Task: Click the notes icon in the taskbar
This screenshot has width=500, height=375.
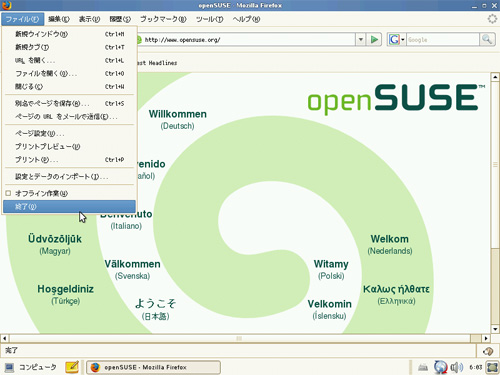Action: (x=72, y=367)
